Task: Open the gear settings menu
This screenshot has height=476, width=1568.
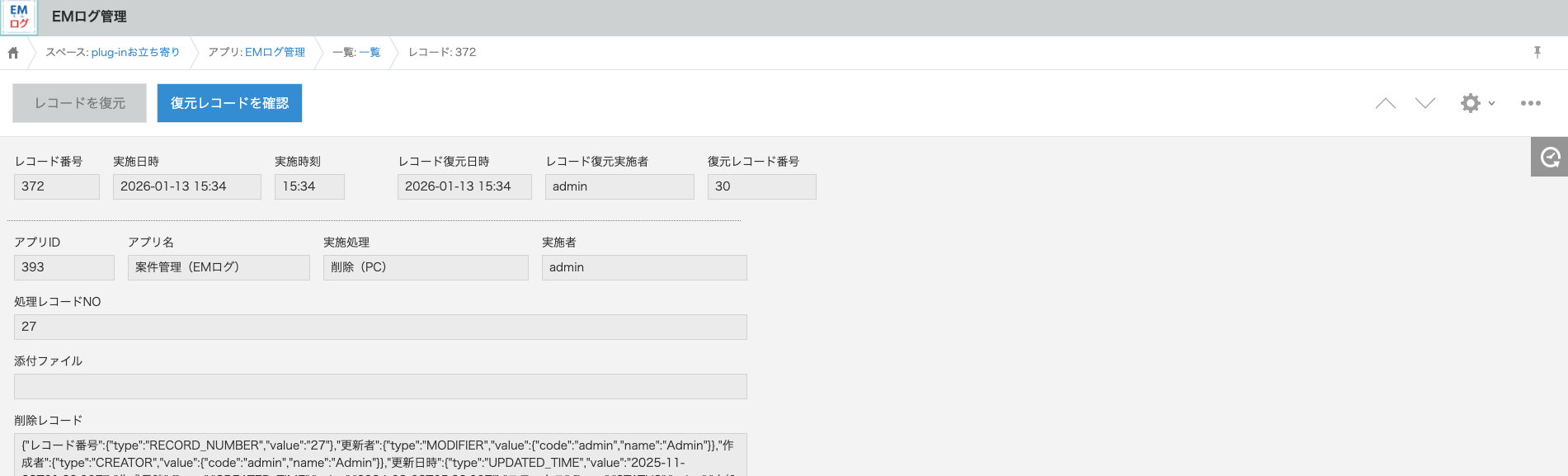Action: (1476, 103)
